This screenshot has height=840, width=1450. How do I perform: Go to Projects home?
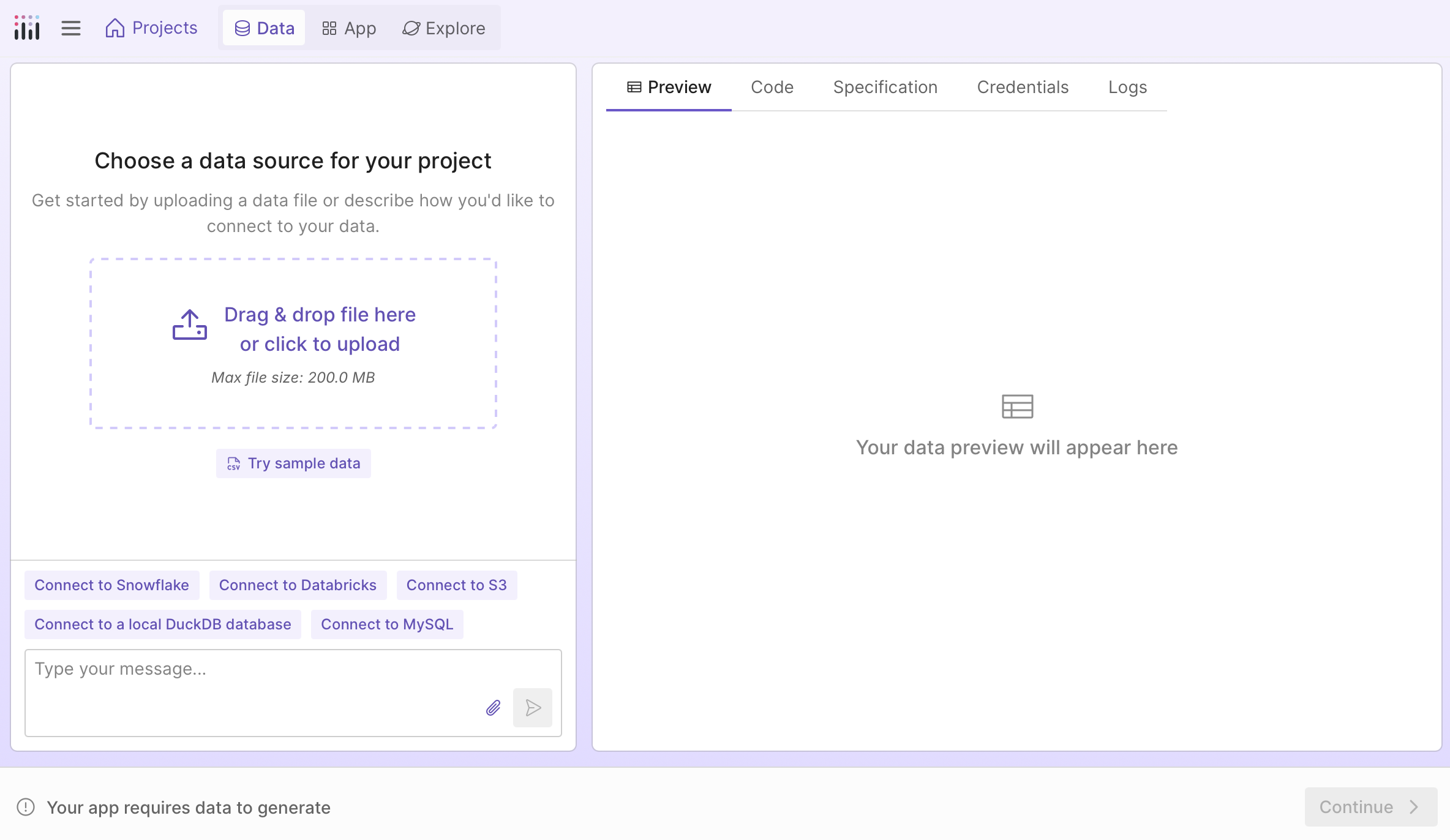(x=151, y=28)
